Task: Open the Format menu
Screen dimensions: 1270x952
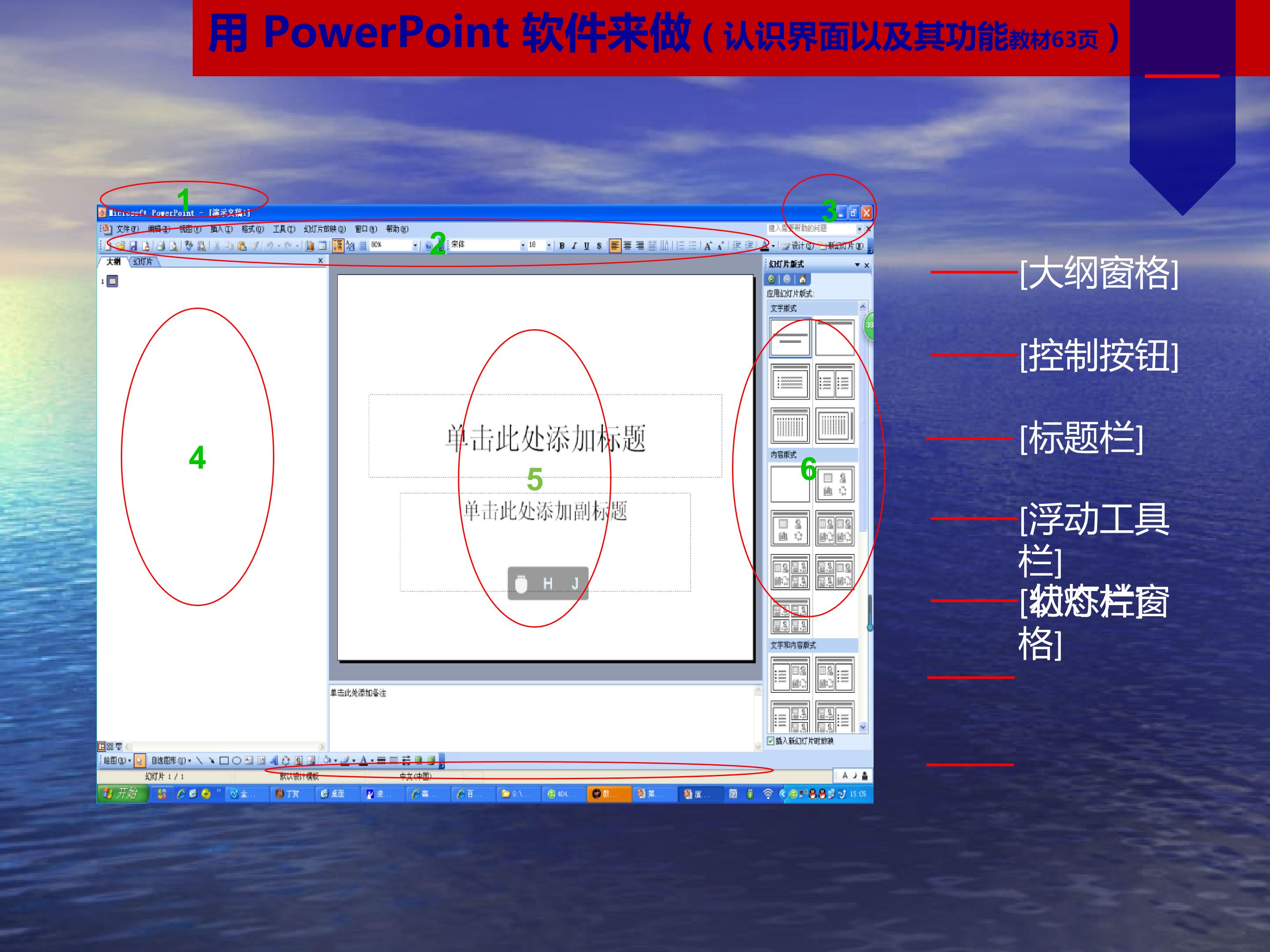Action: pos(252,229)
